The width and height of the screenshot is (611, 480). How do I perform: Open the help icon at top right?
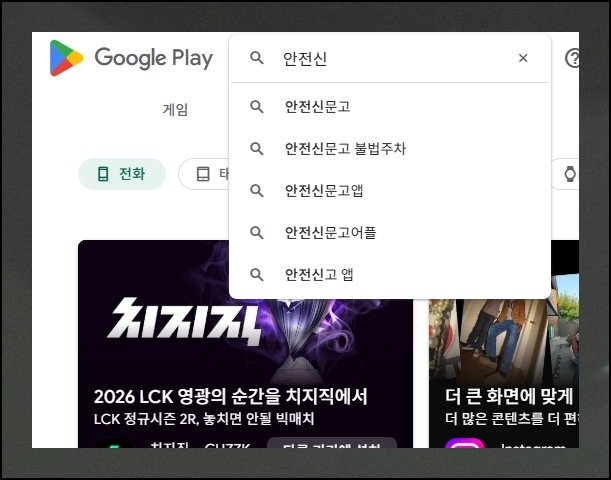(572, 58)
